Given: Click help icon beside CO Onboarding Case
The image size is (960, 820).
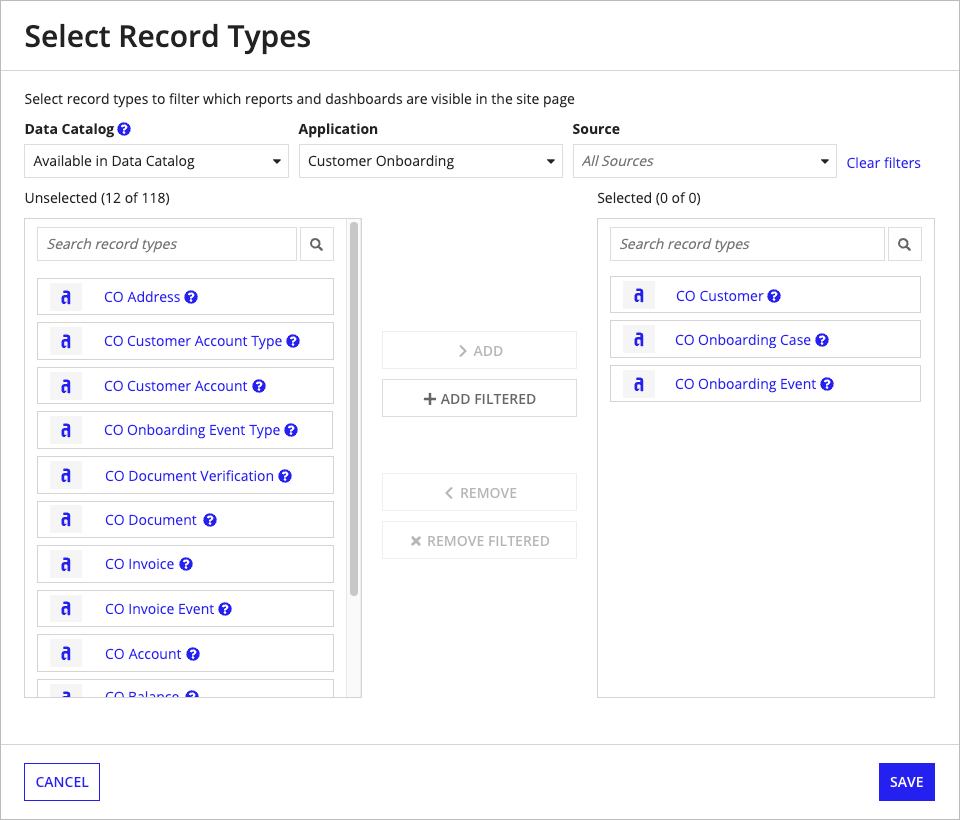Looking at the screenshot, I should pyautogui.click(x=822, y=340).
